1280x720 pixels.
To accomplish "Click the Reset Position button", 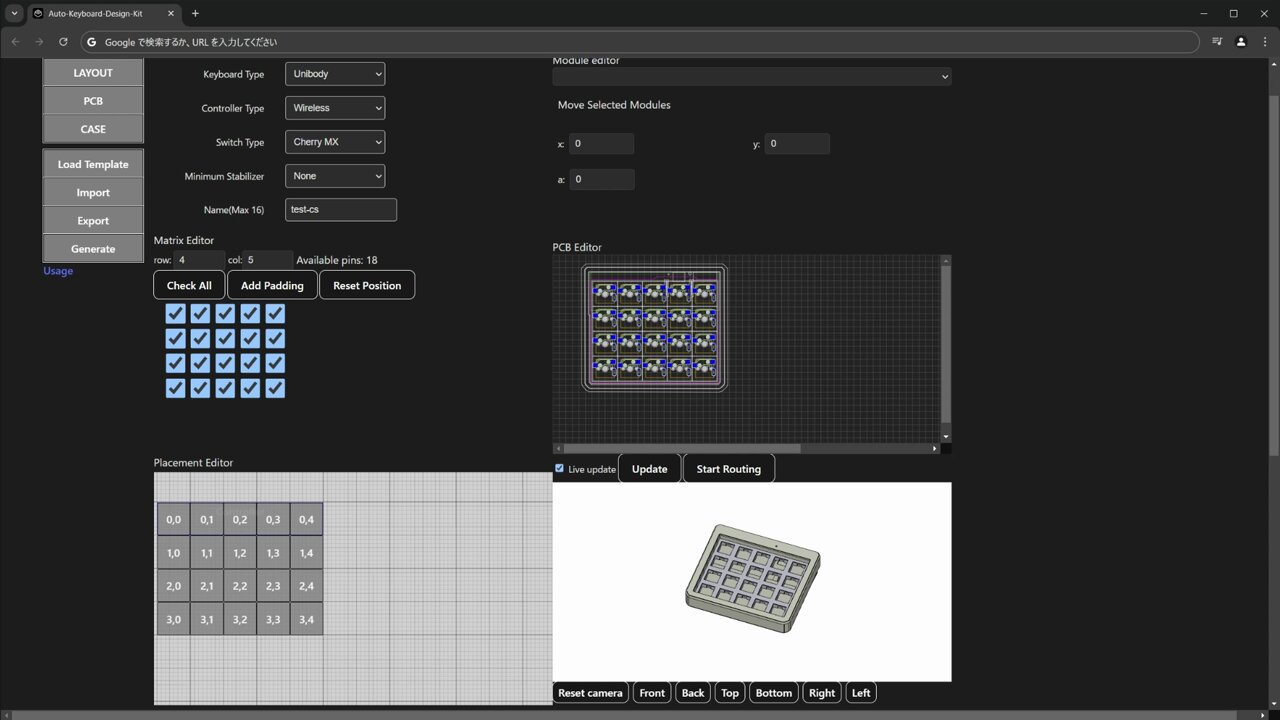I will tap(367, 285).
